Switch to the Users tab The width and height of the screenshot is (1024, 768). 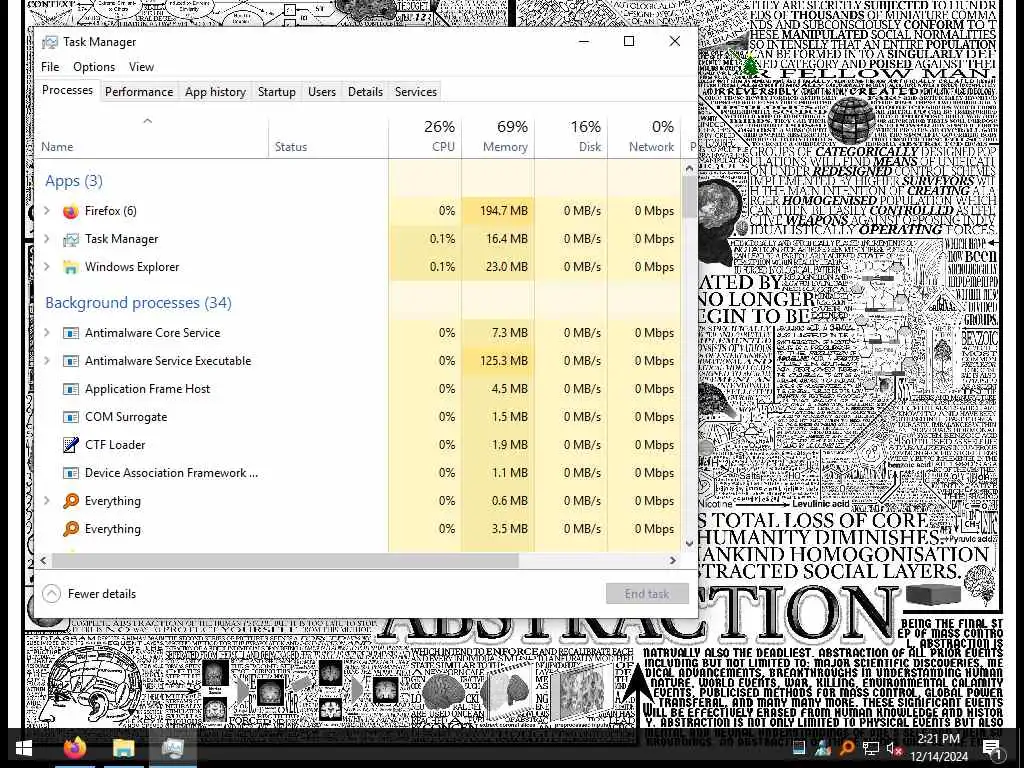tap(322, 92)
